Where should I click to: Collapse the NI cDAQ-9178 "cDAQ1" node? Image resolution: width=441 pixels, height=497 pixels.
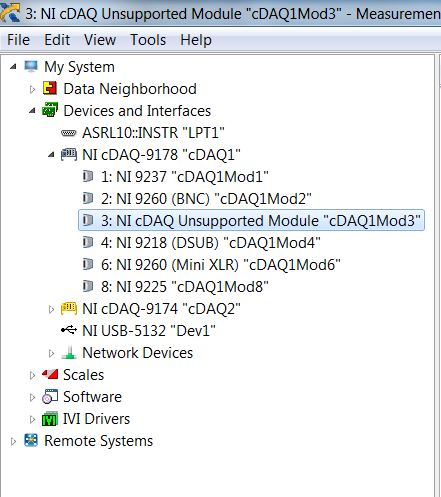[51, 155]
